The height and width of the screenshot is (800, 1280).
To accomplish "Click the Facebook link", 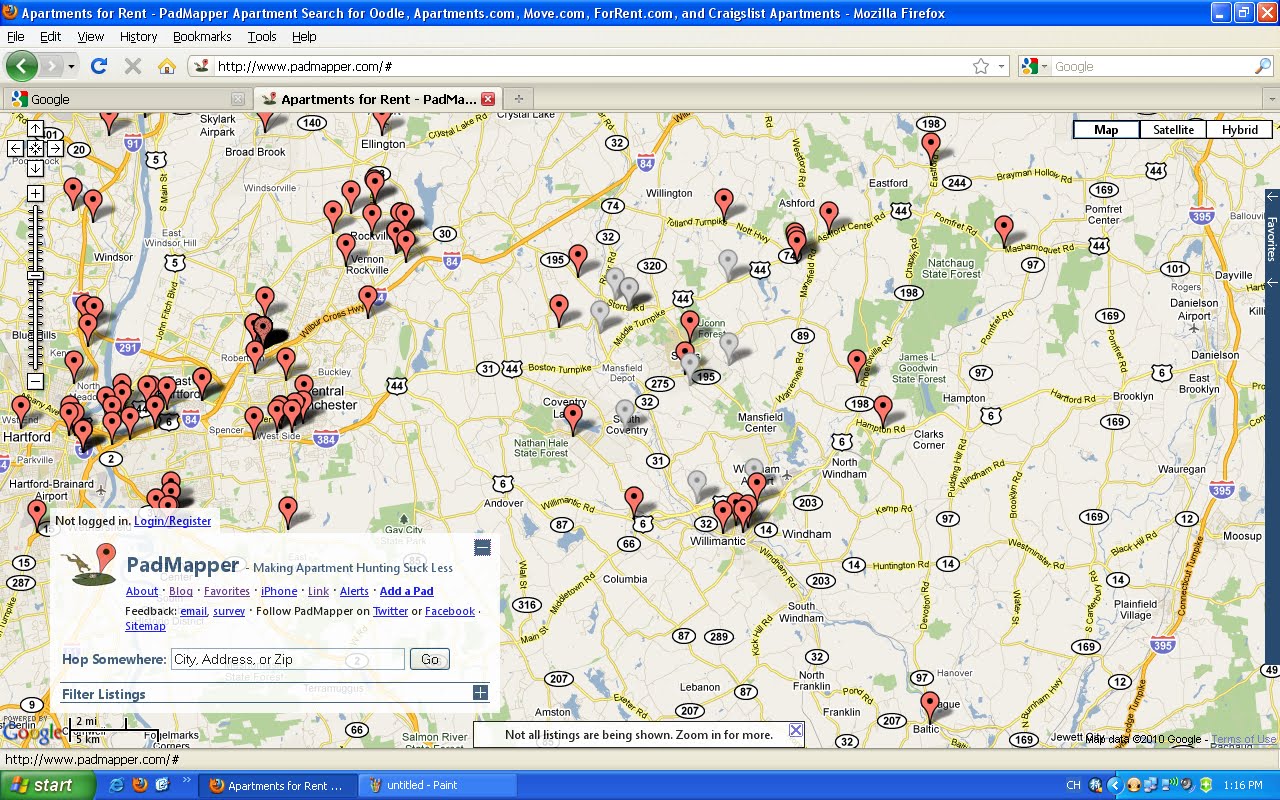I will [450, 611].
